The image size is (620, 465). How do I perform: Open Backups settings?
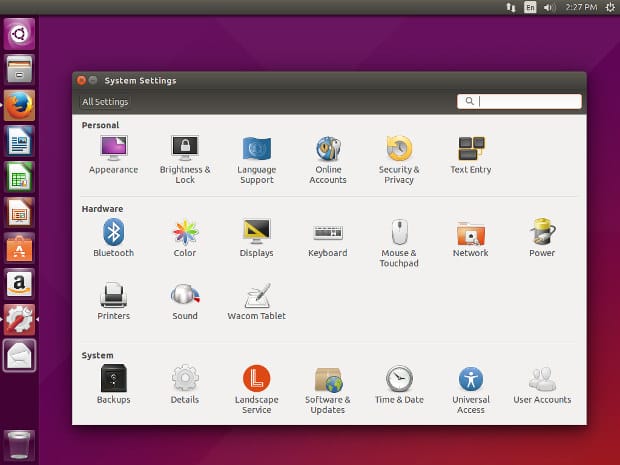(x=113, y=384)
